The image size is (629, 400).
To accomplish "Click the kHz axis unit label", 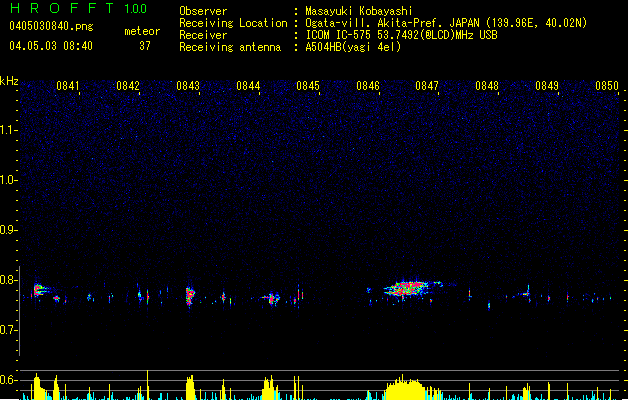I will [9, 81].
